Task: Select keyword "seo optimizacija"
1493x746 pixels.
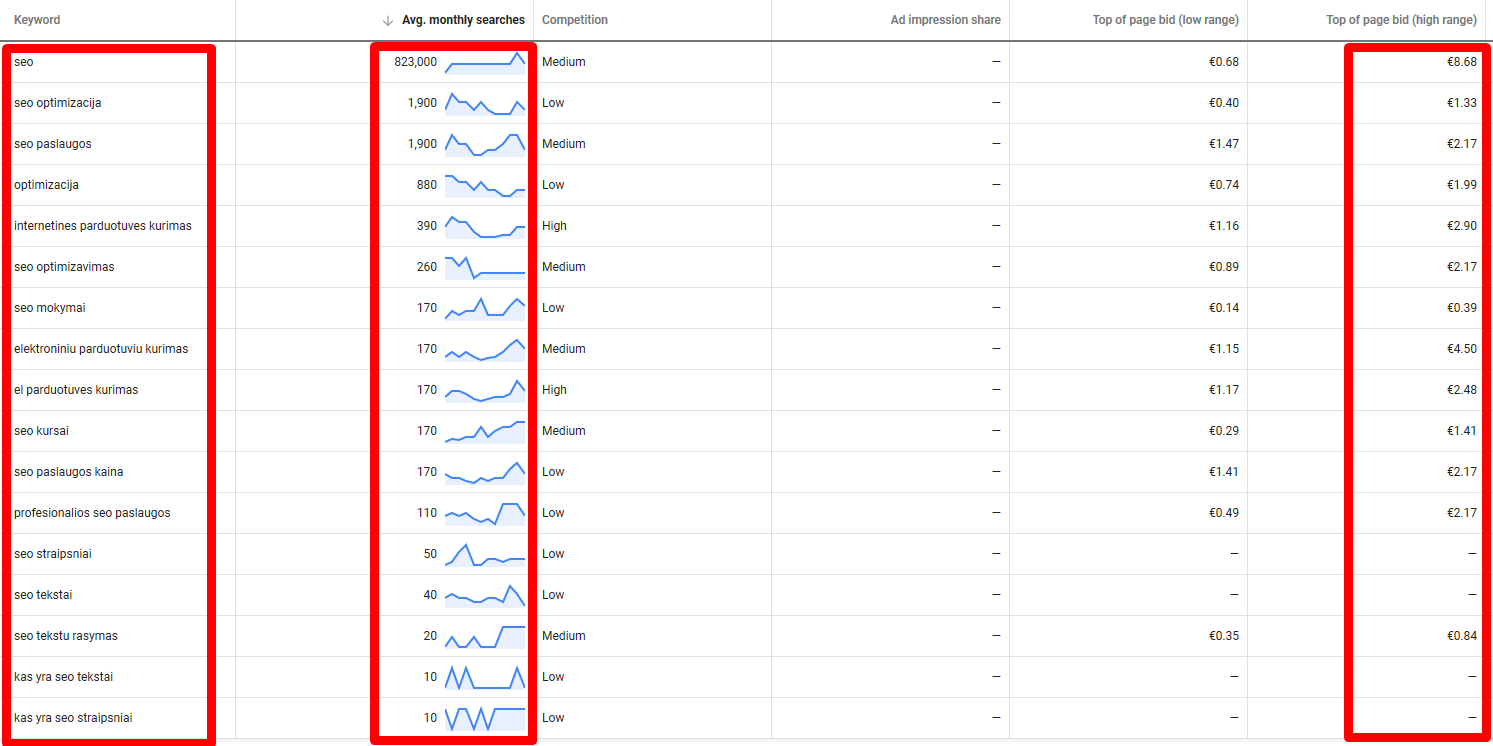Action: pyautogui.click(x=58, y=103)
